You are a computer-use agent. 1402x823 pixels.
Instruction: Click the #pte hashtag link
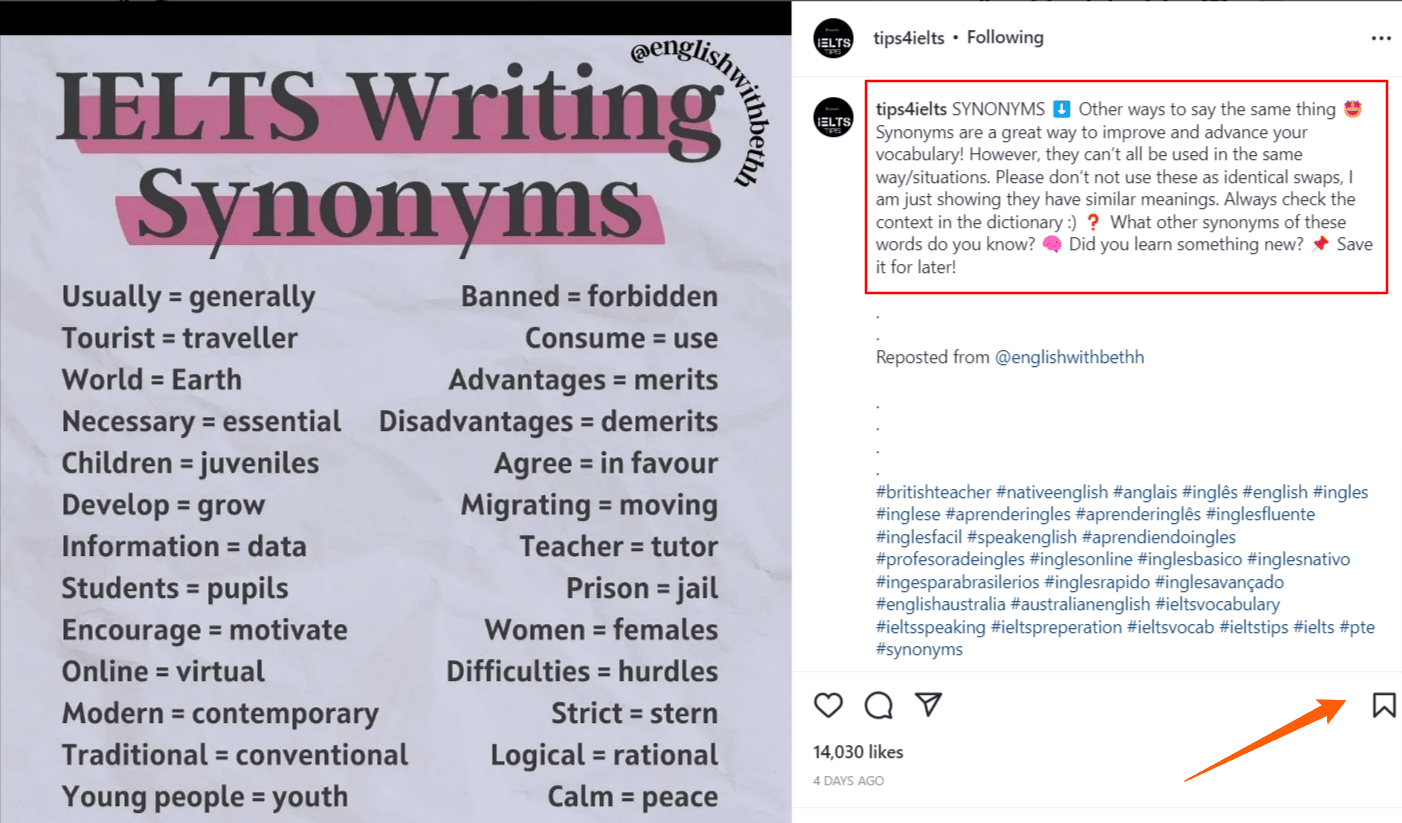tap(1358, 626)
